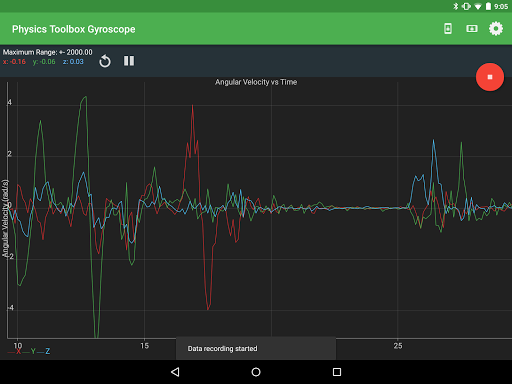The width and height of the screenshot is (512, 384).
Task: Tap the Android home circle button
Action: pyautogui.click(x=256, y=372)
